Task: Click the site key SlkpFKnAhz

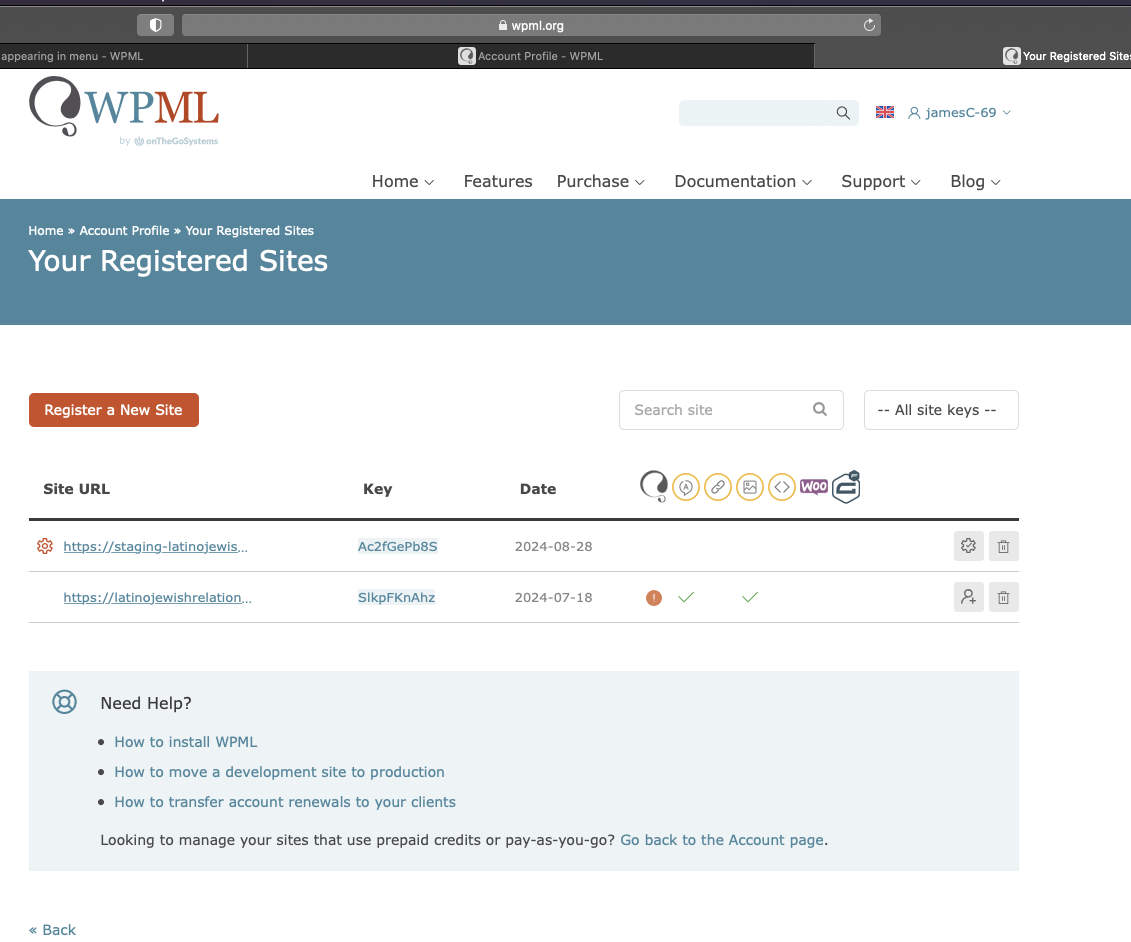Action: pos(397,597)
